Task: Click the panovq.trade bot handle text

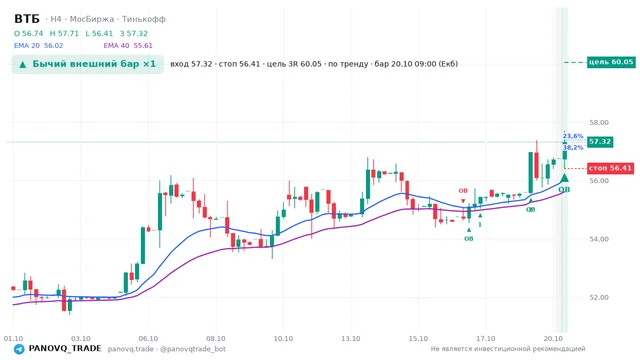Action: pos(167,349)
